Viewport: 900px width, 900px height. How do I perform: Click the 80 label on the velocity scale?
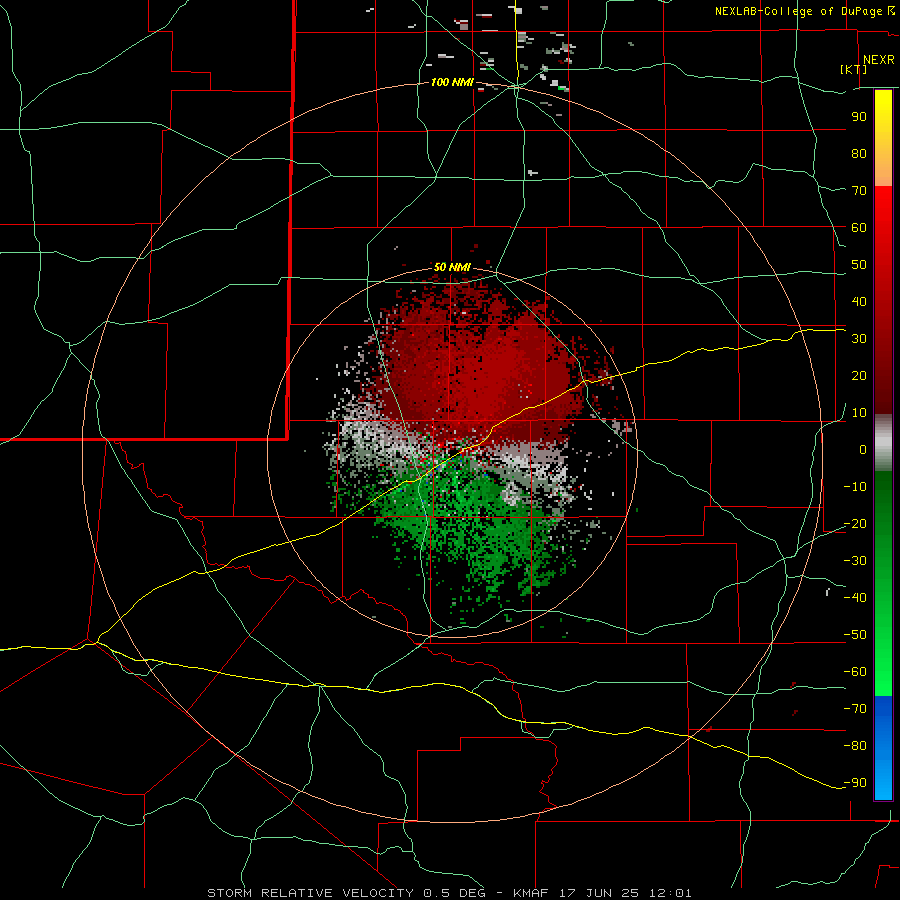pyautogui.click(x=859, y=154)
